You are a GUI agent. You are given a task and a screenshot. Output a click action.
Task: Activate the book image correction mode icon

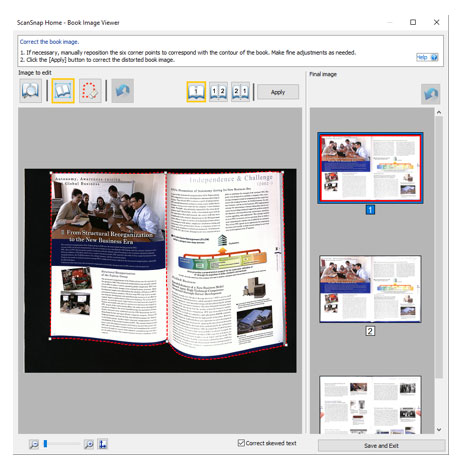63,91
